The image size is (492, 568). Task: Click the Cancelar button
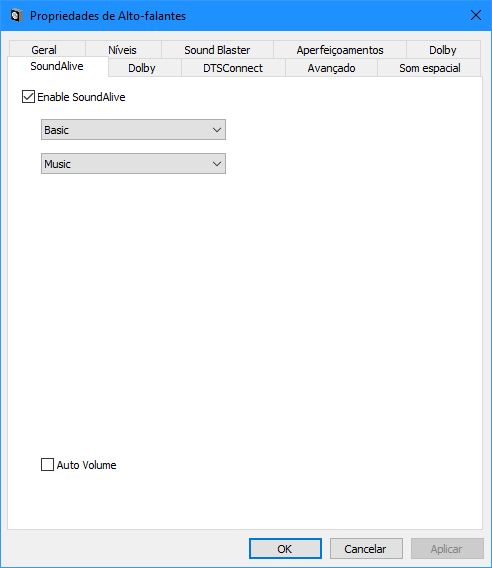(x=366, y=549)
